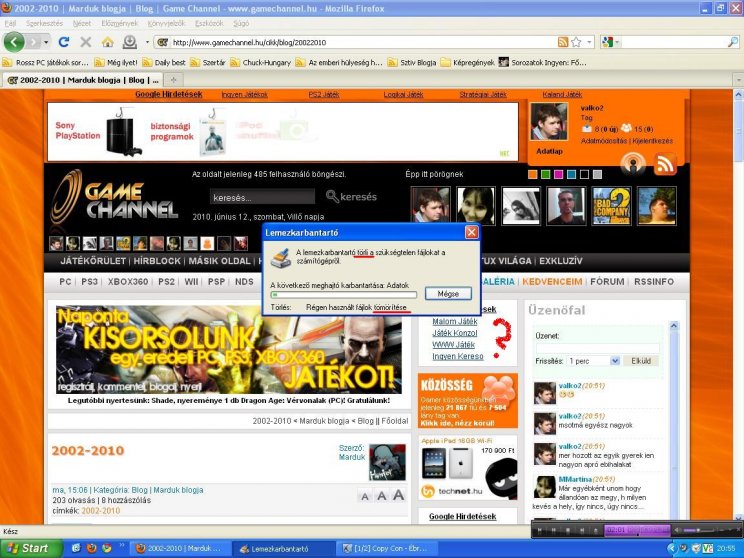Open the friends icon showing 15 (0)
The width and height of the screenshot is (744, 558).
click(x=626, y=128)
